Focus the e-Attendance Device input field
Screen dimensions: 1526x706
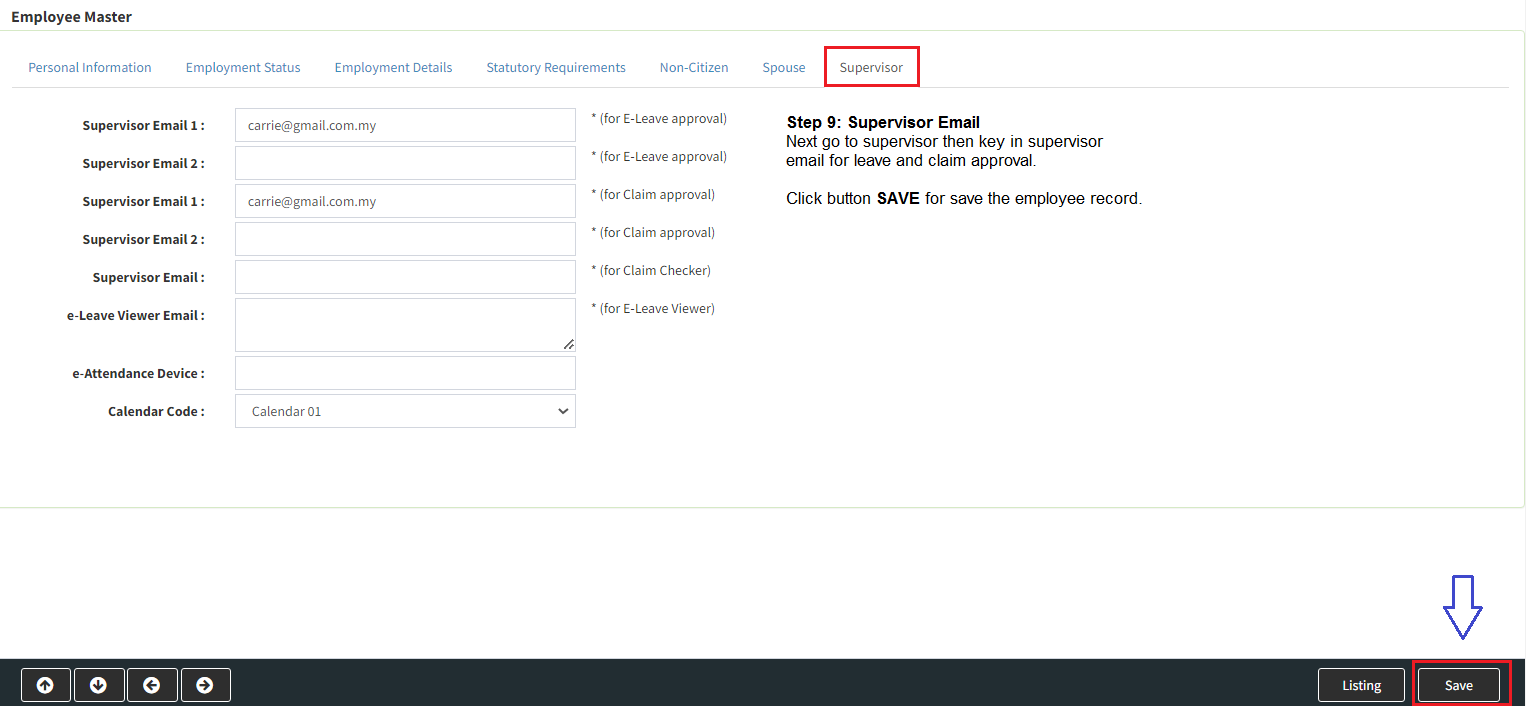tap(405, 373)
